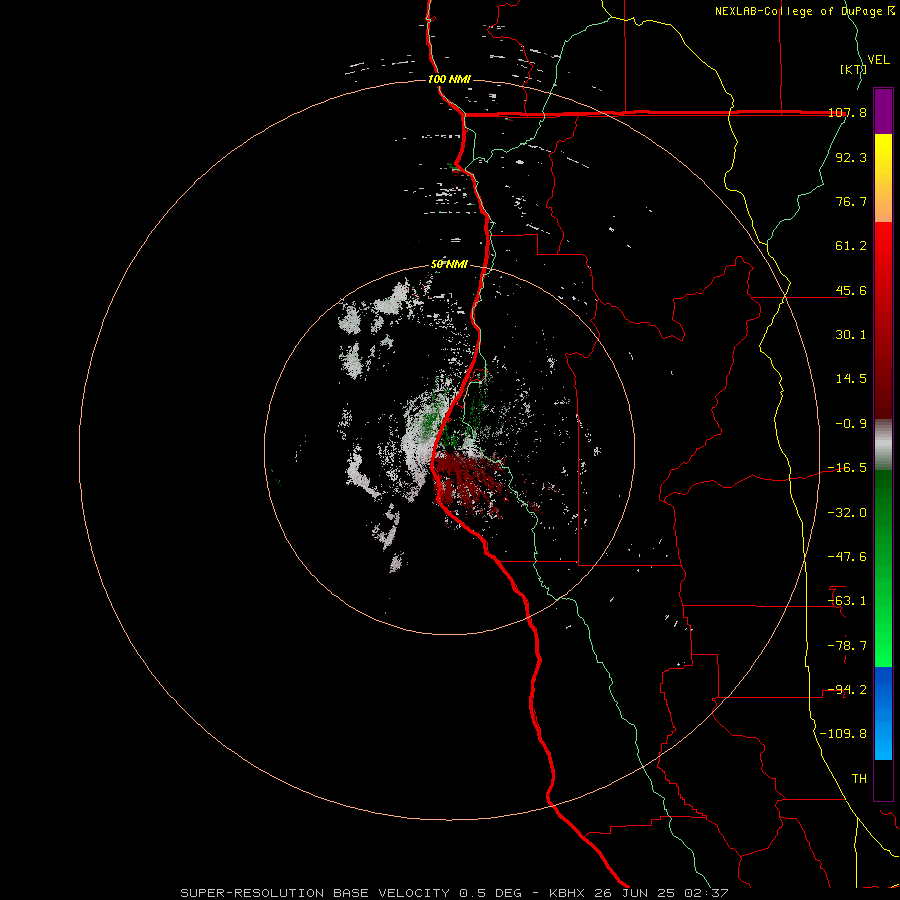Click the green inbound velocity echo near coast

click(429, 424)
